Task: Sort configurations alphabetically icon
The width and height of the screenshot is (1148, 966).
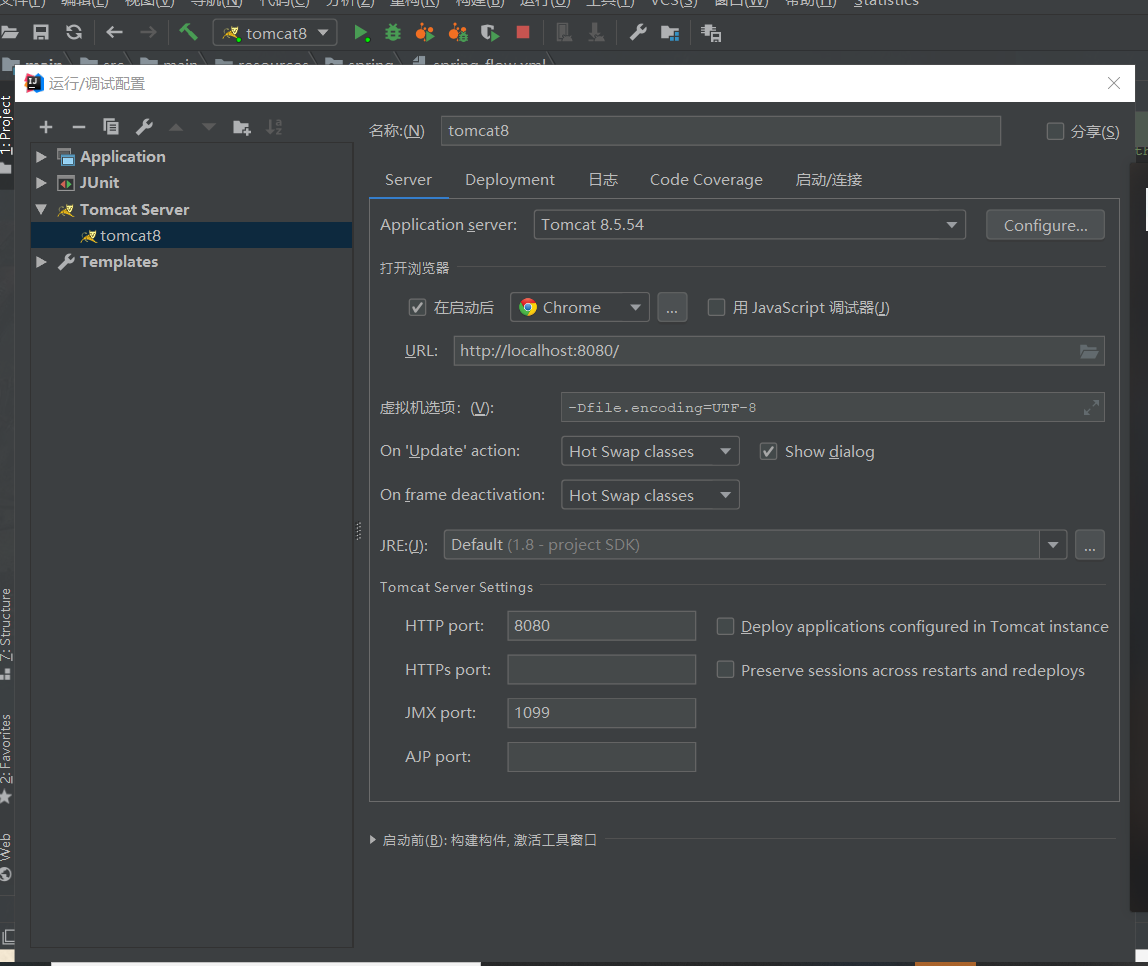Action: [x=274, y=127]
